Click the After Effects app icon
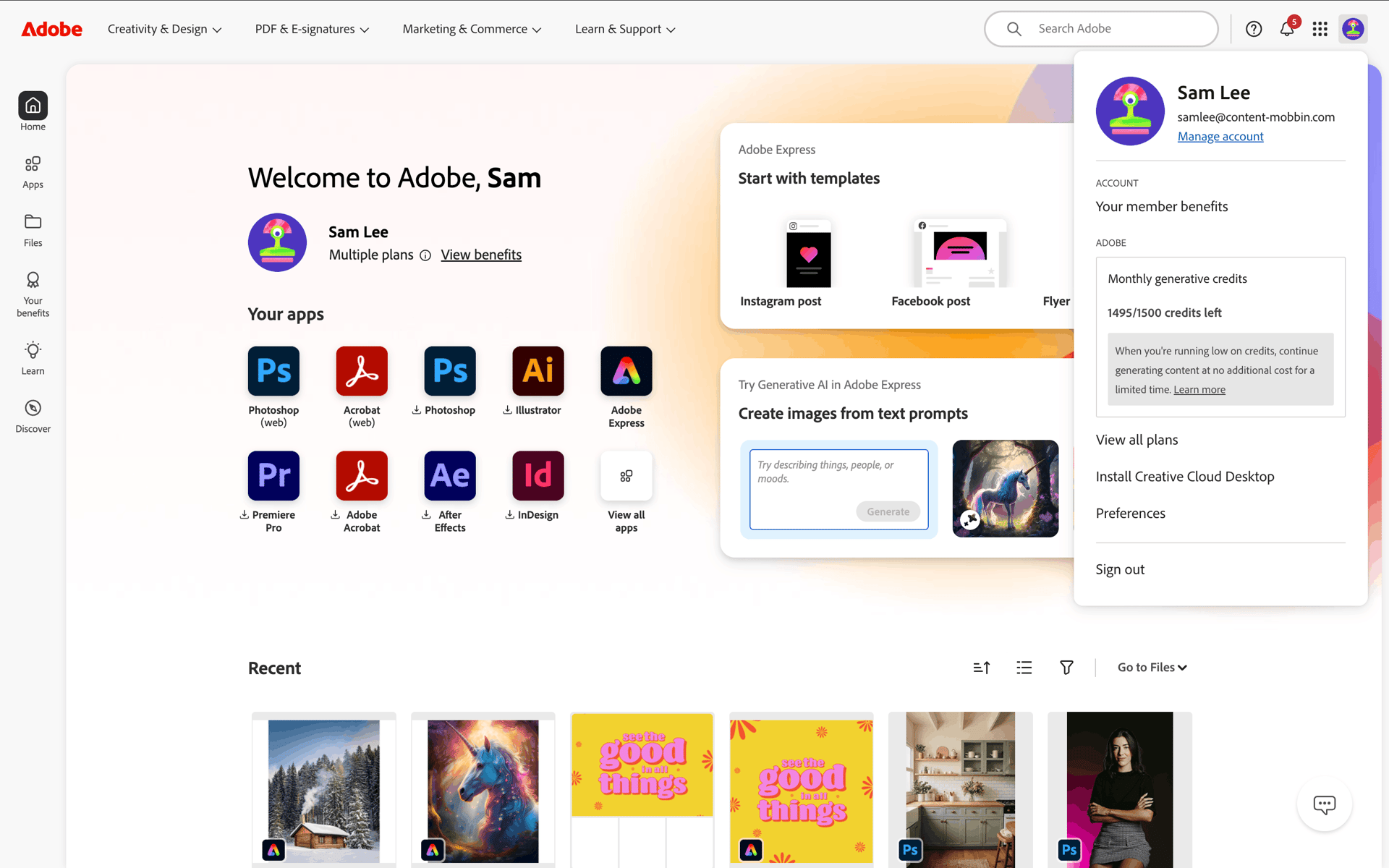The height and width of the screenshot is (868, 1389). click(x=450, y=476)
